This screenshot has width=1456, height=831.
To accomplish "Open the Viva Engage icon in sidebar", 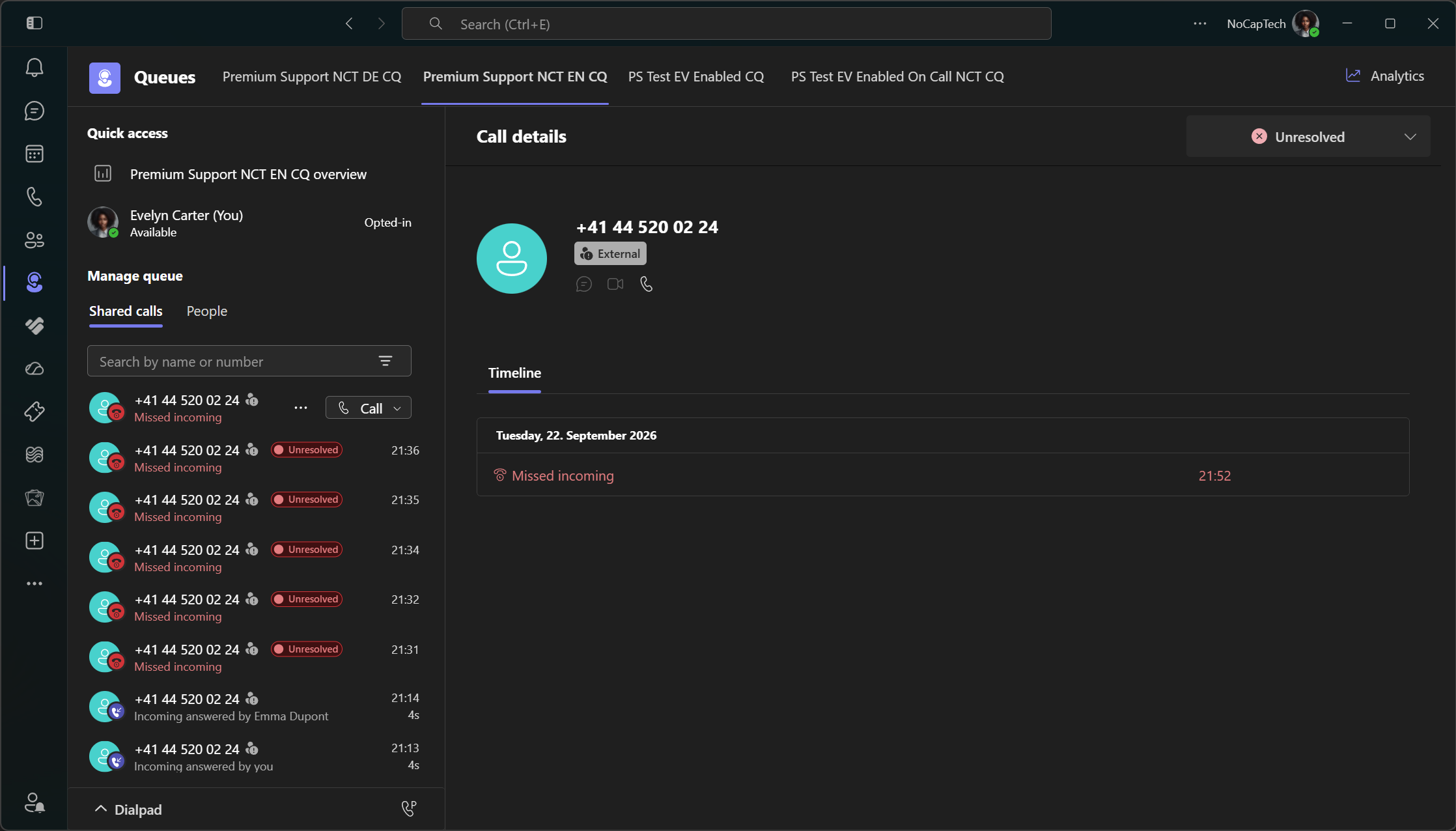I will [35, 455].
